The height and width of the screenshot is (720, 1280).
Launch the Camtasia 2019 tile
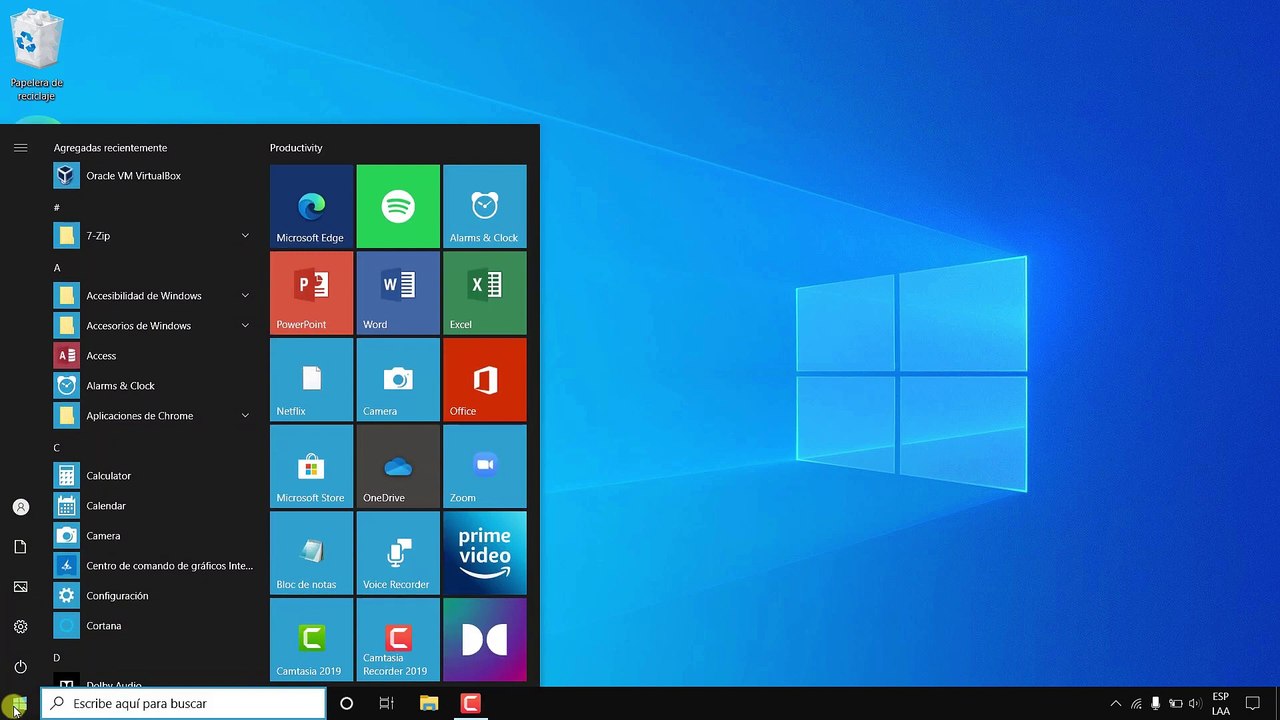pos(311,640)
